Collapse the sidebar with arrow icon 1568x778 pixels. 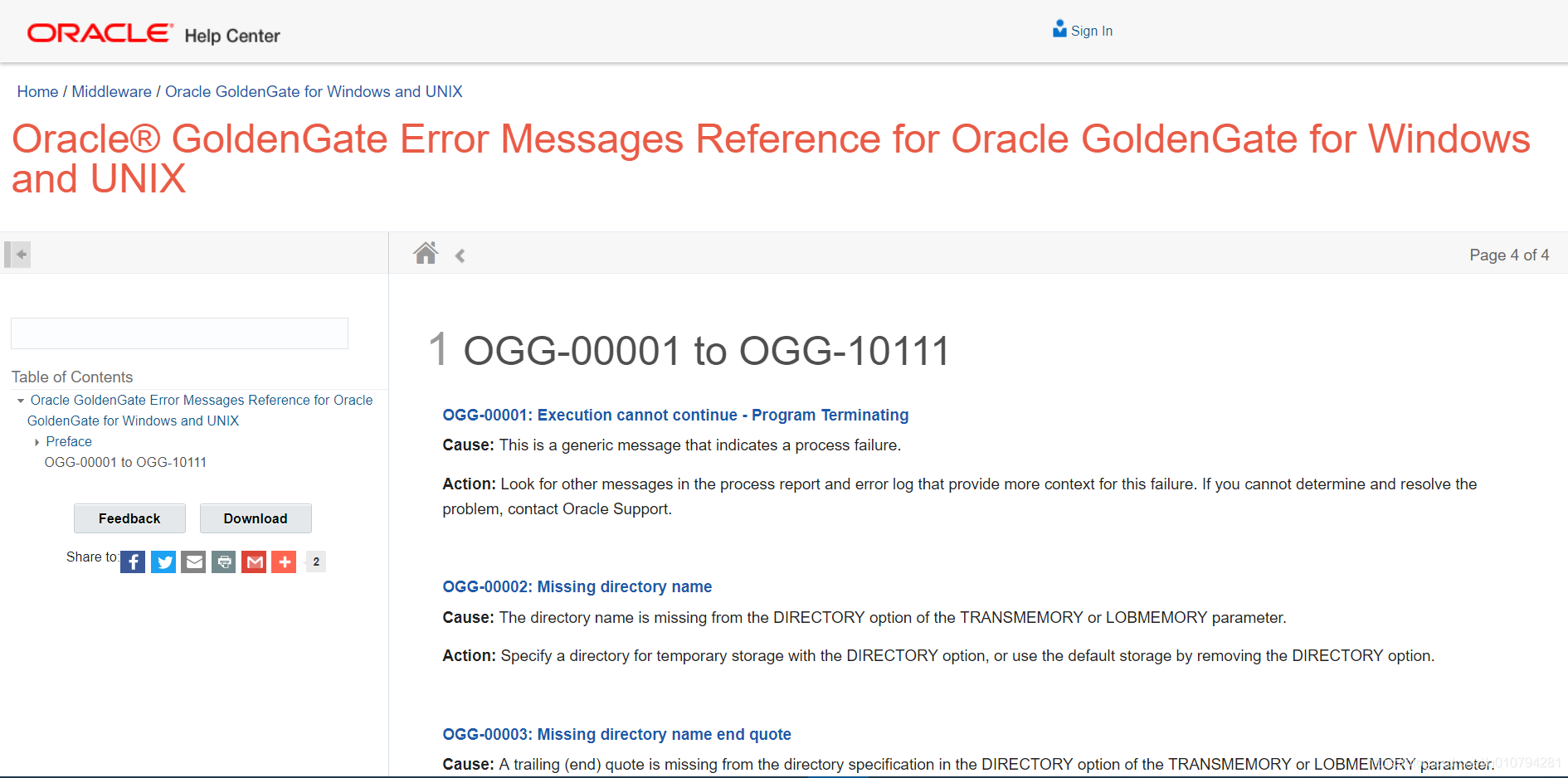pyautogui.click(x=17, y=254)
